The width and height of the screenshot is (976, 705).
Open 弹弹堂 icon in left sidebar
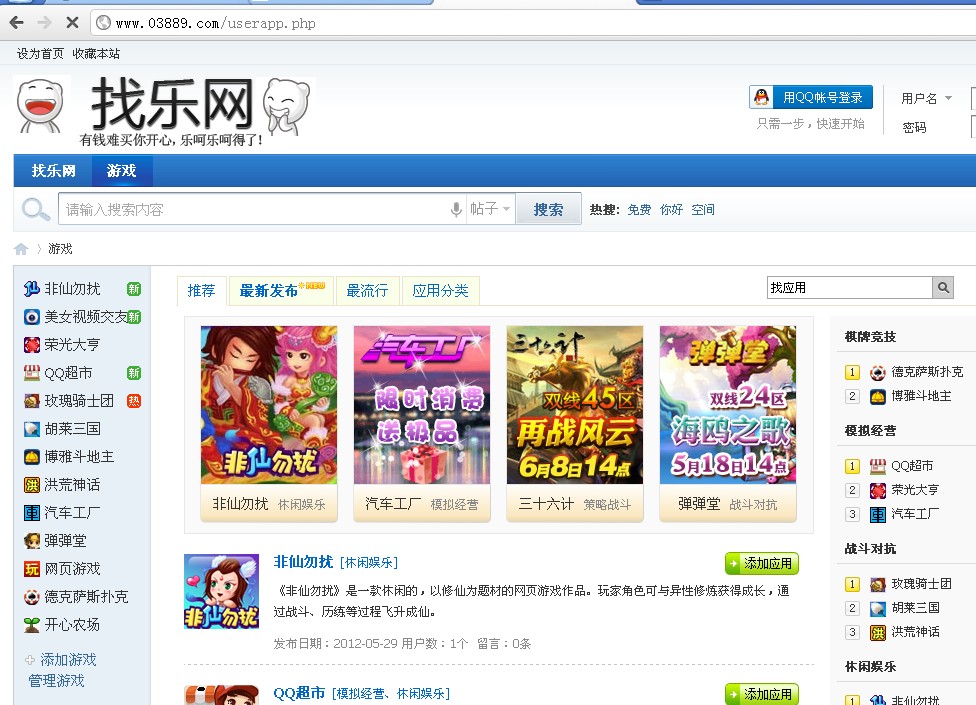click(32, 541)
